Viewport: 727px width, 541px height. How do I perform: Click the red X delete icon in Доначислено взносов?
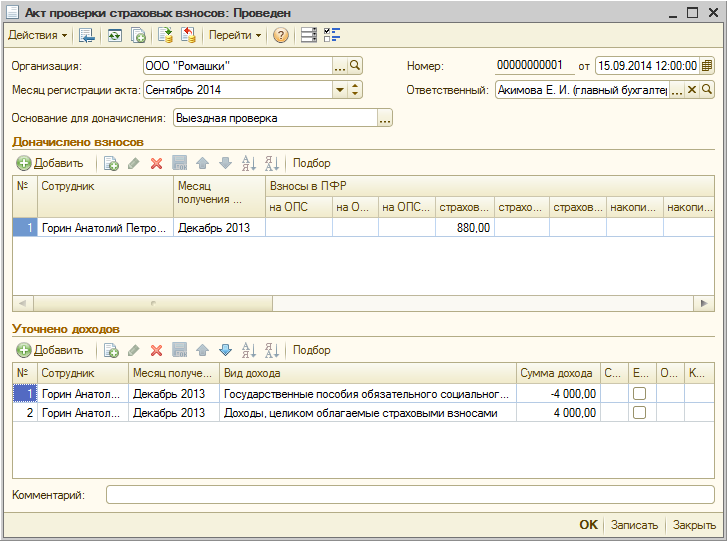(156, 163)
